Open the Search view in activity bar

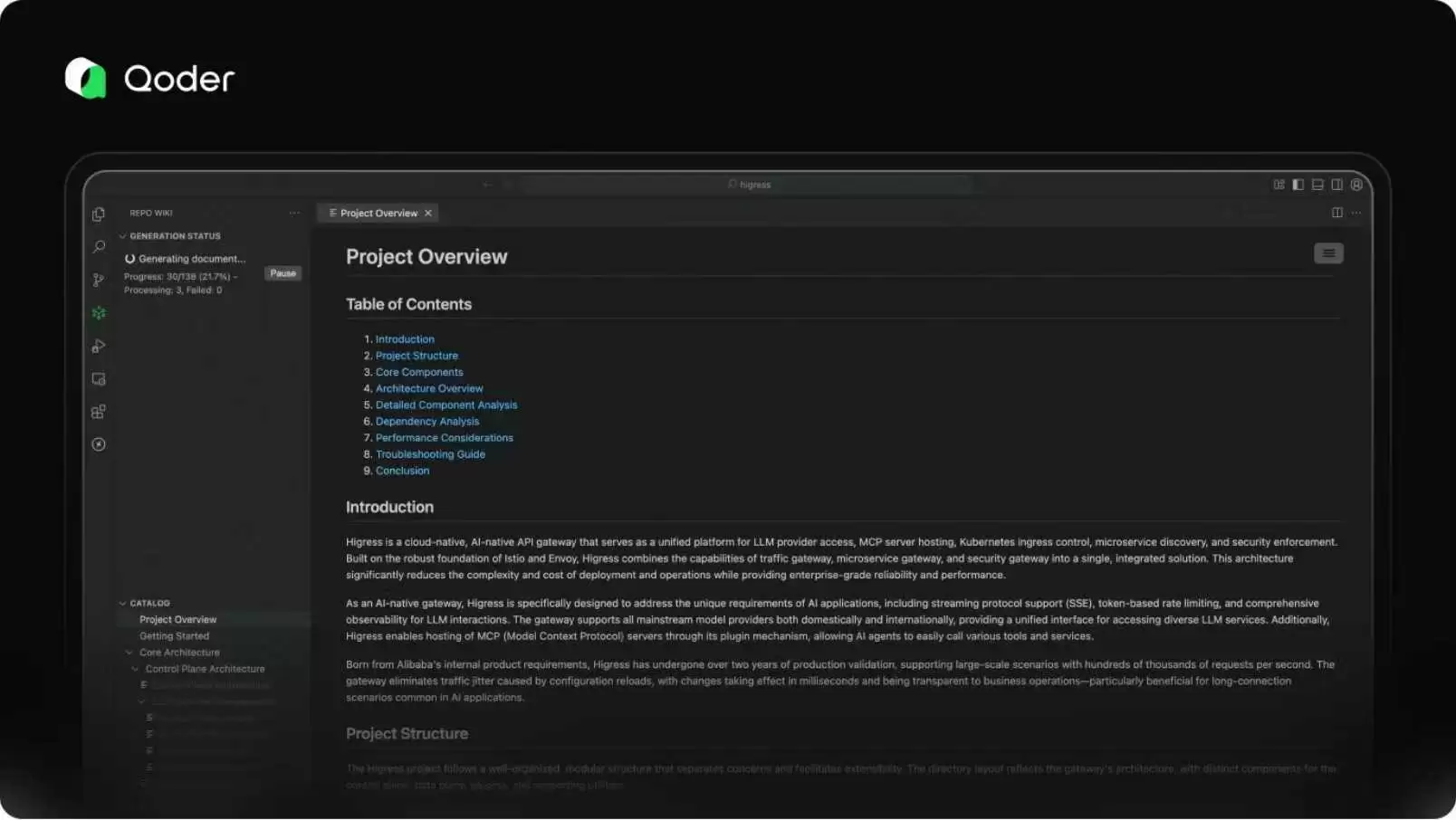99,247
